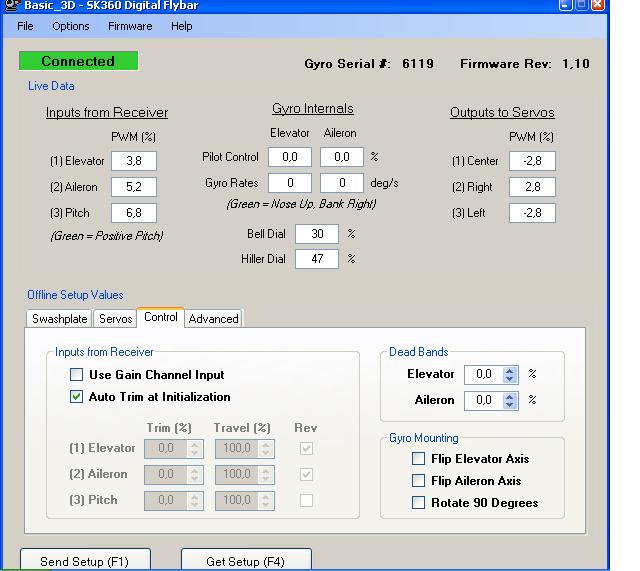Screen dimensions: 640x571
Task: Click the Elevator Travel stepper arrows
Action: (266, 449)
